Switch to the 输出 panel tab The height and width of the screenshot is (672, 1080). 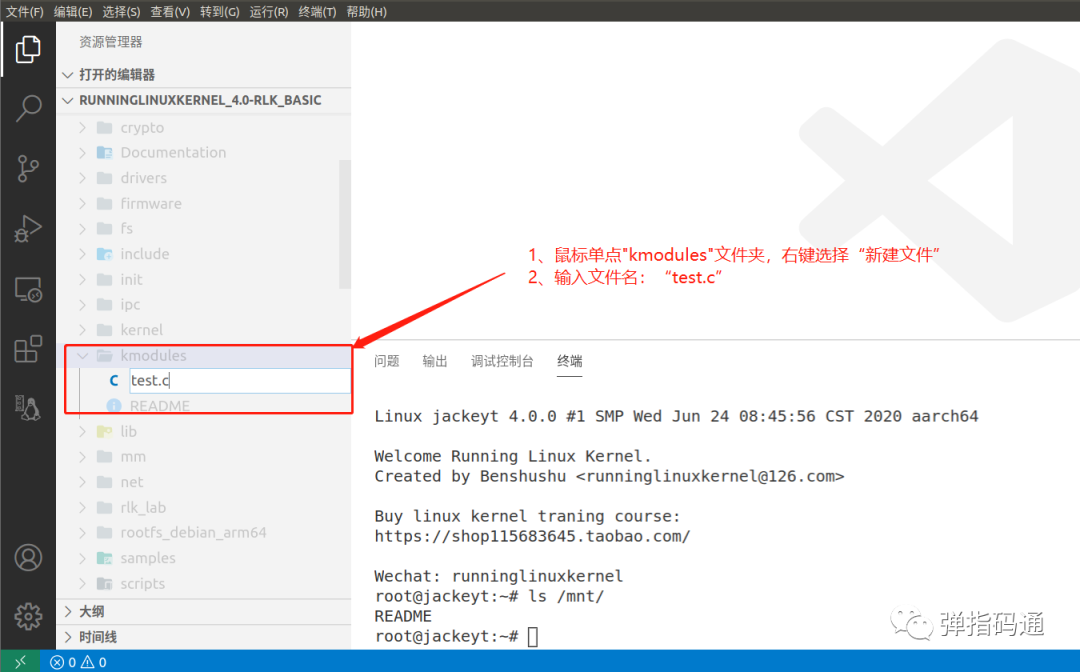tap(435, 361)
